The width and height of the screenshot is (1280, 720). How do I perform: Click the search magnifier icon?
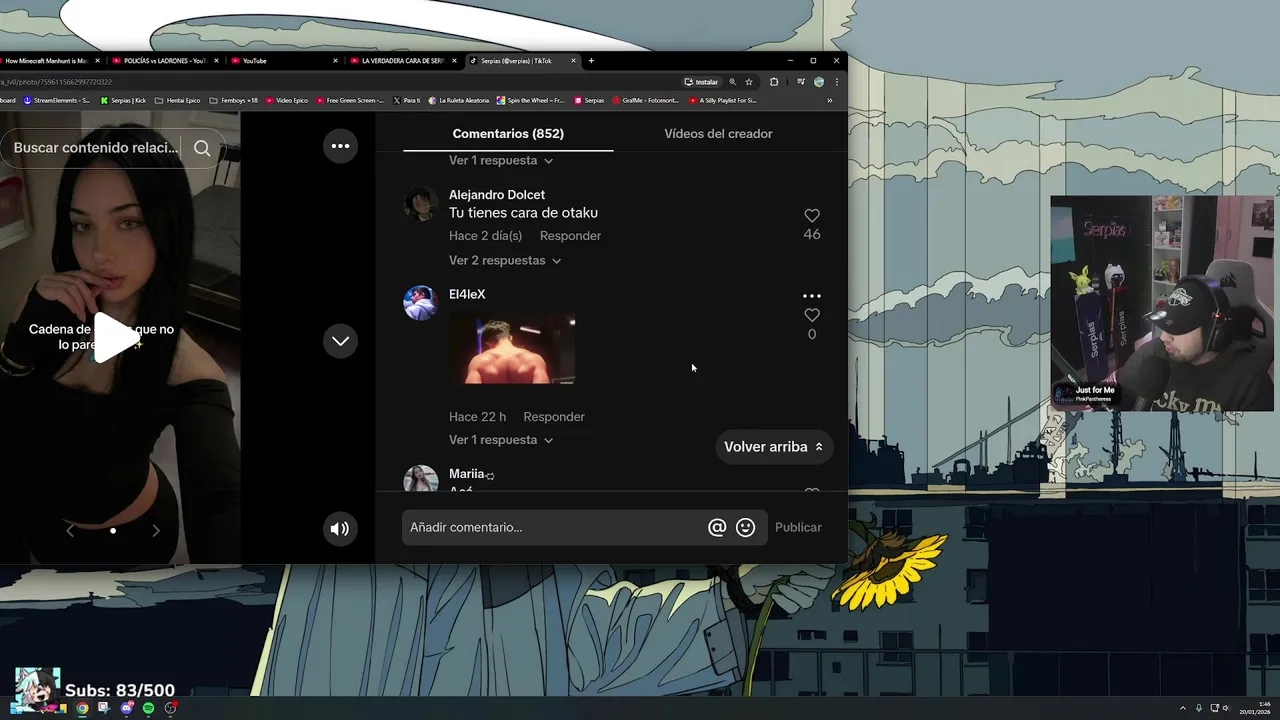coord(202,148)
